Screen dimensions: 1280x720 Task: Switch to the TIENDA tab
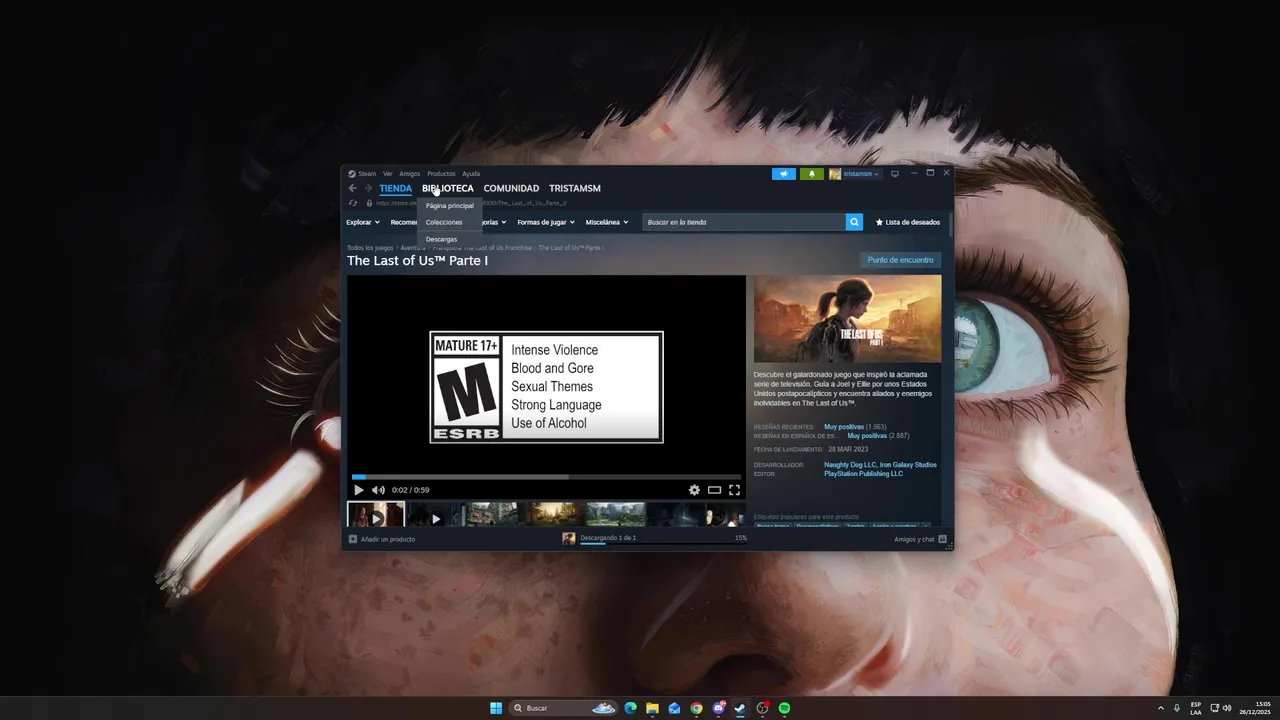point(396,188)
